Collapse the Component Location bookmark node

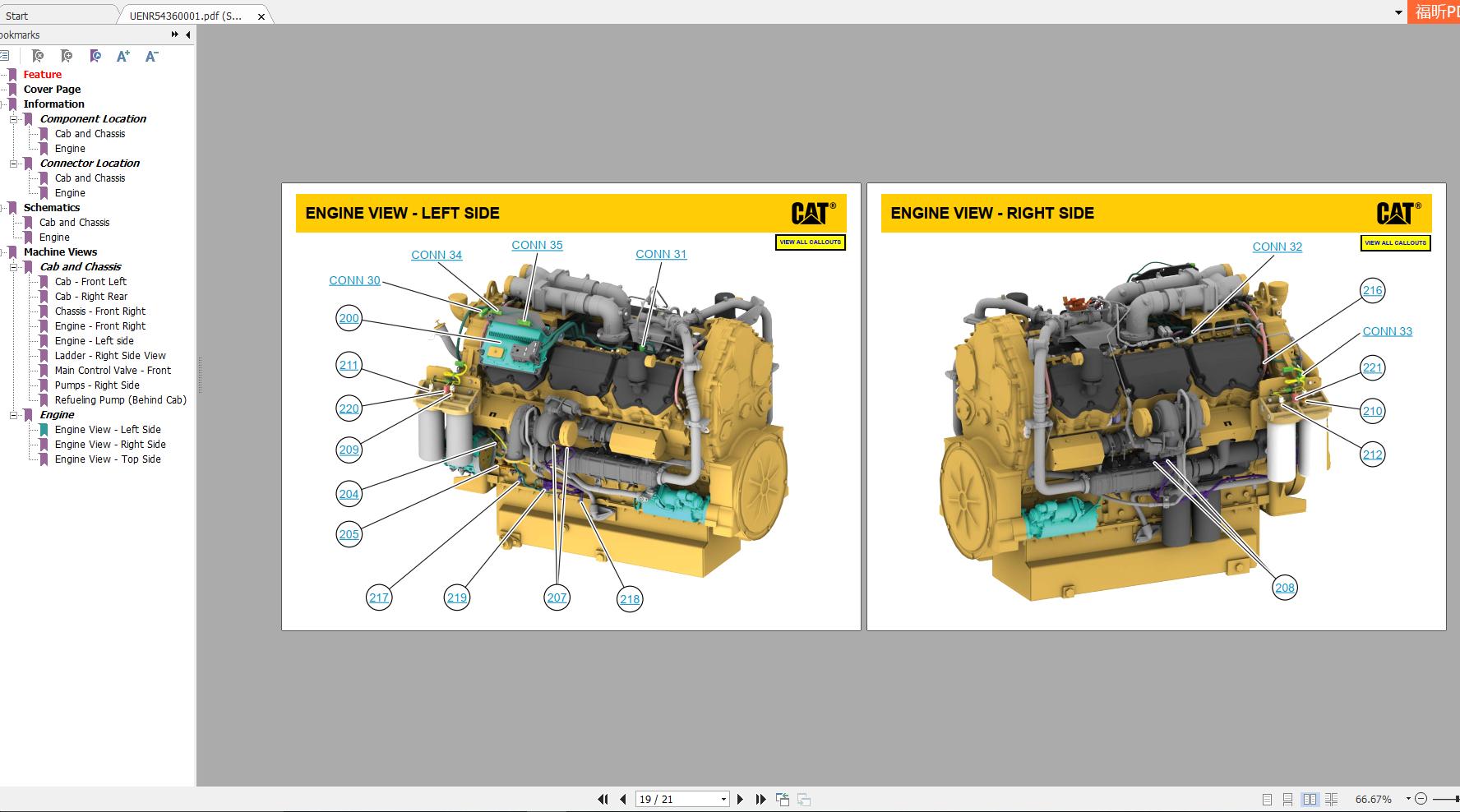tap(12, 118)
